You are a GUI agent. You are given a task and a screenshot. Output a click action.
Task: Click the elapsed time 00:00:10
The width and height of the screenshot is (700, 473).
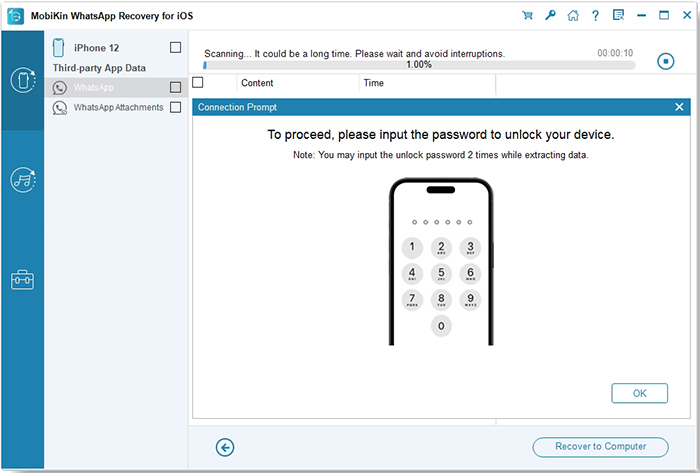(x=615, y=53)
